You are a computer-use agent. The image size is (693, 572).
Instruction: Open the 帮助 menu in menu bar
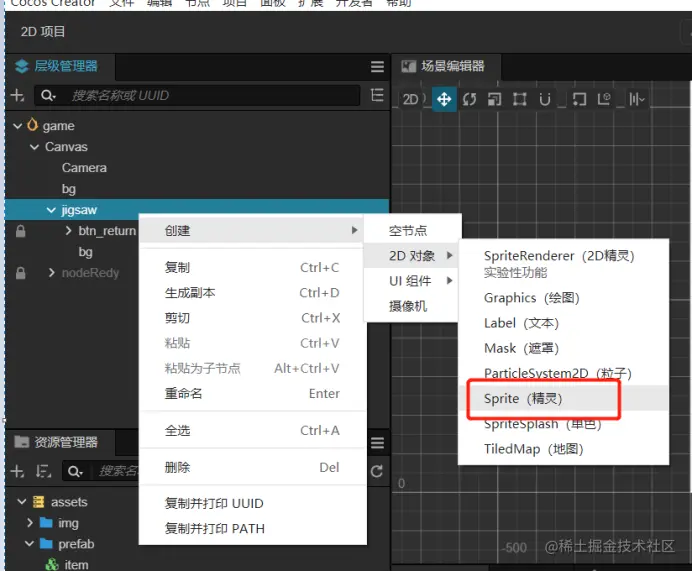click(399, 4)
